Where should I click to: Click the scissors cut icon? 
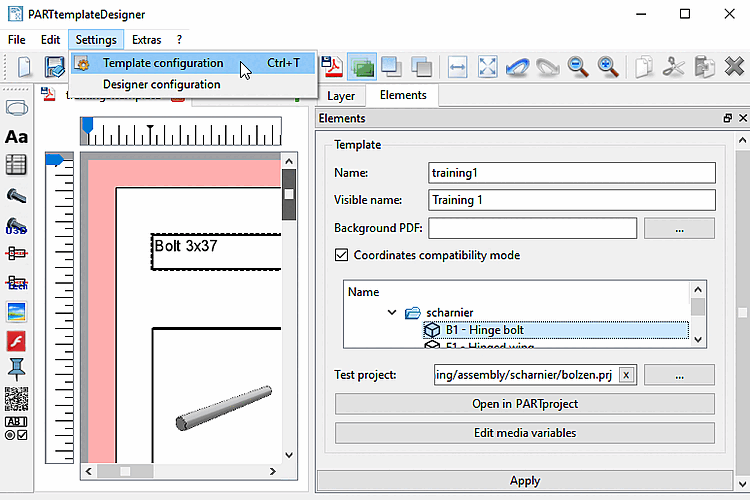[x=673, y=67]
